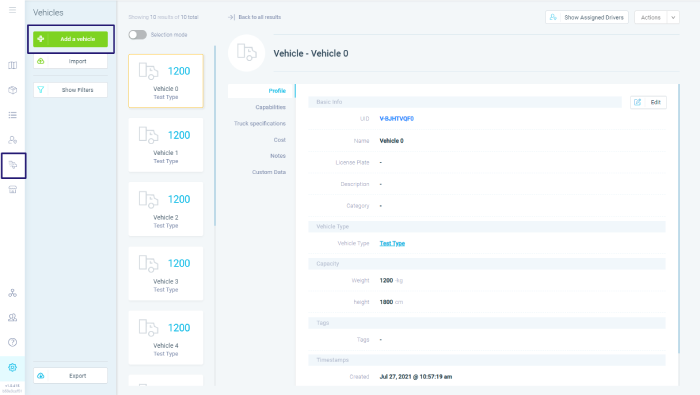Open the map view sidebar icon
The width and height of the screenshot is (700, 395).
point(12,65)
